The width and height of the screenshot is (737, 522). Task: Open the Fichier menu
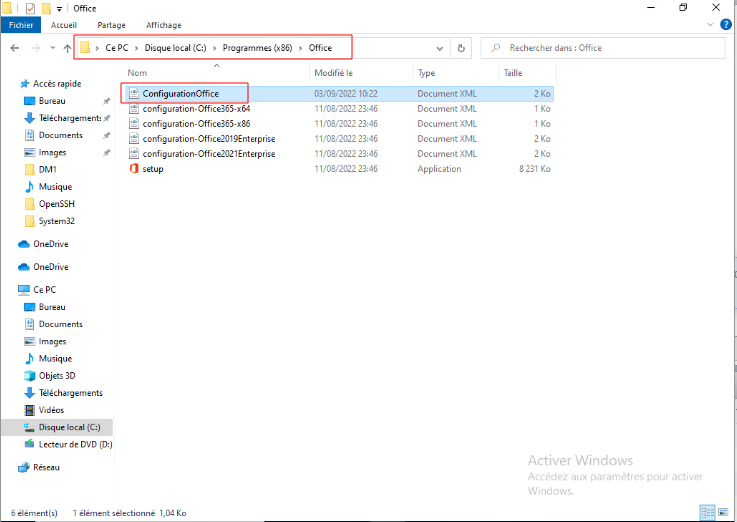(x=22, y=25)
